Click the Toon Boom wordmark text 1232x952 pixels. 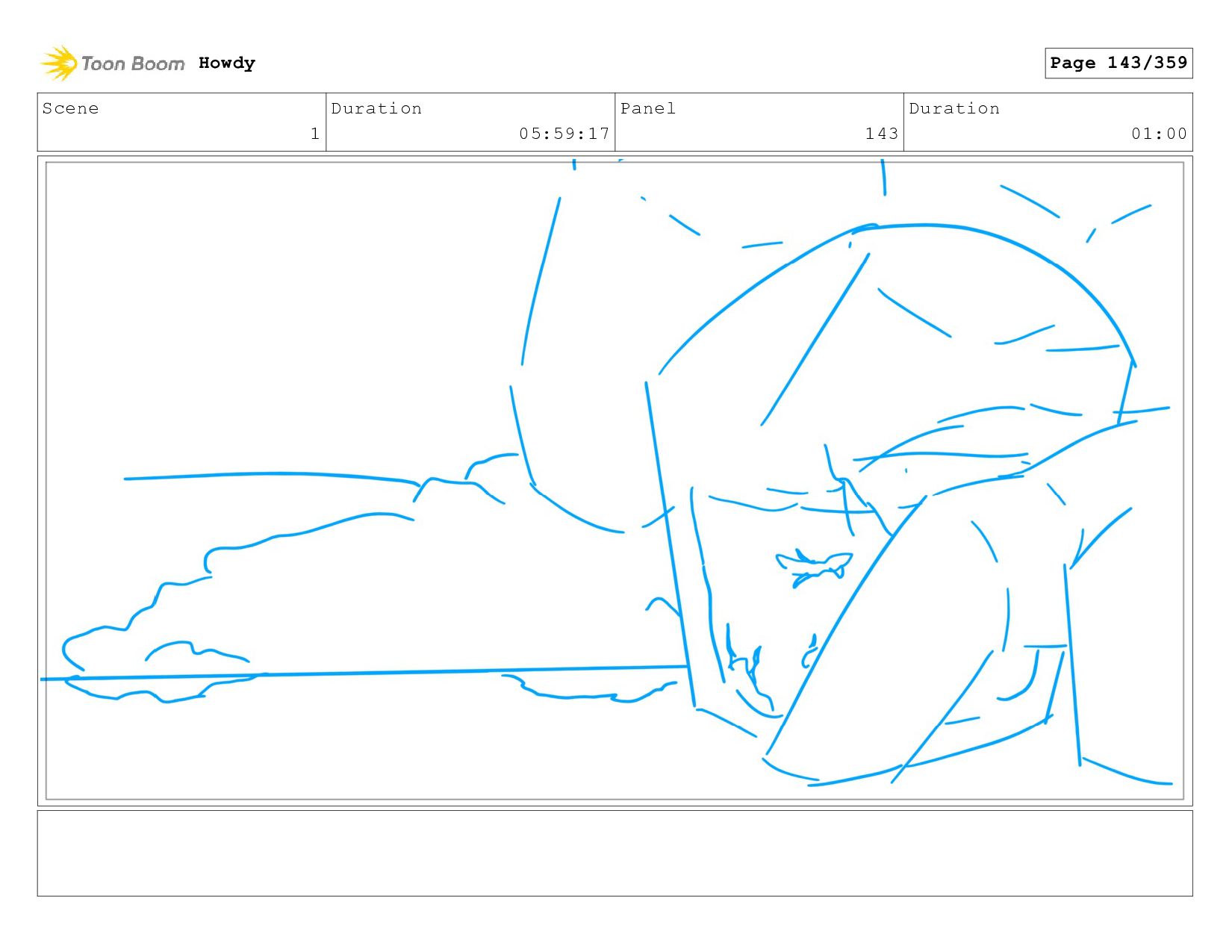point(133,63)
